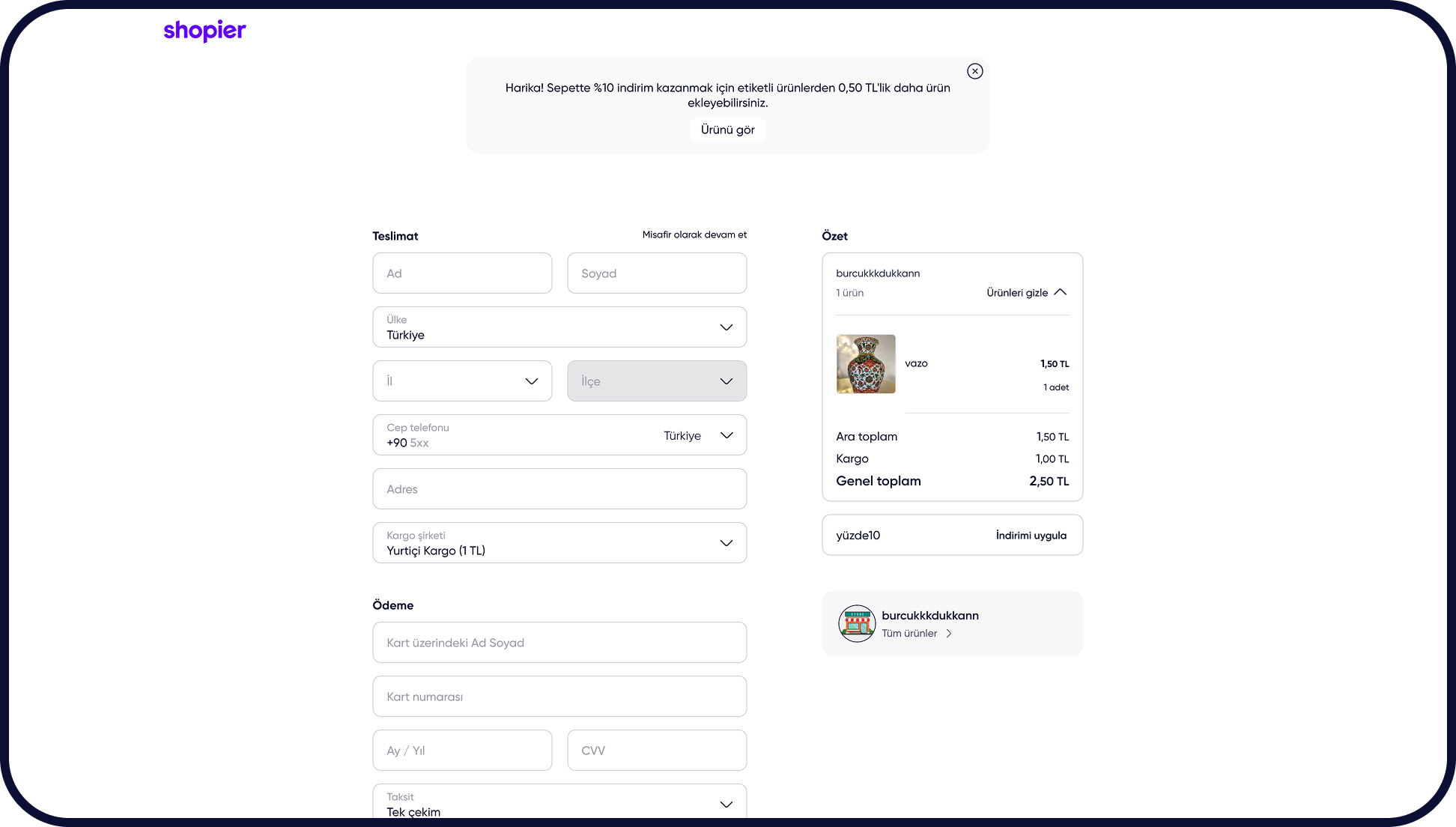Open the Ülke Türkiye dropdown

[559, 327]
